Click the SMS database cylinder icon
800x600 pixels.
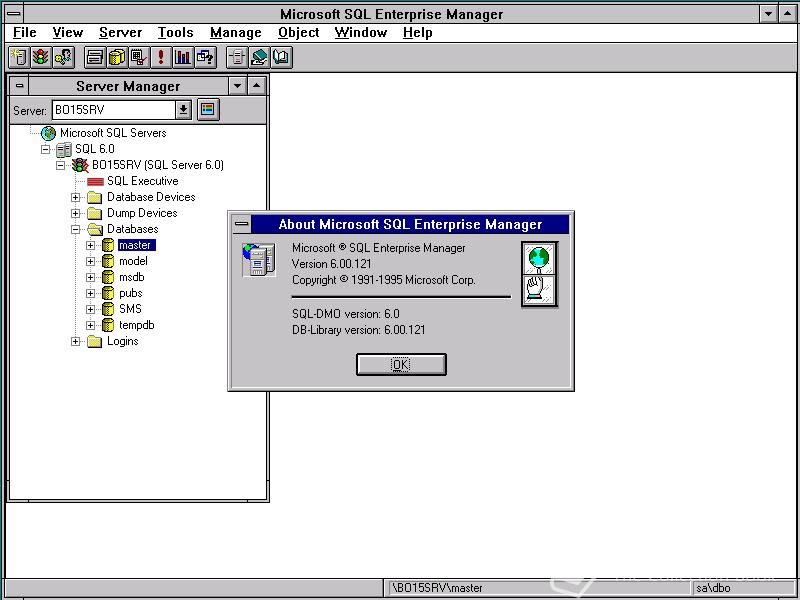click(108, 309)
